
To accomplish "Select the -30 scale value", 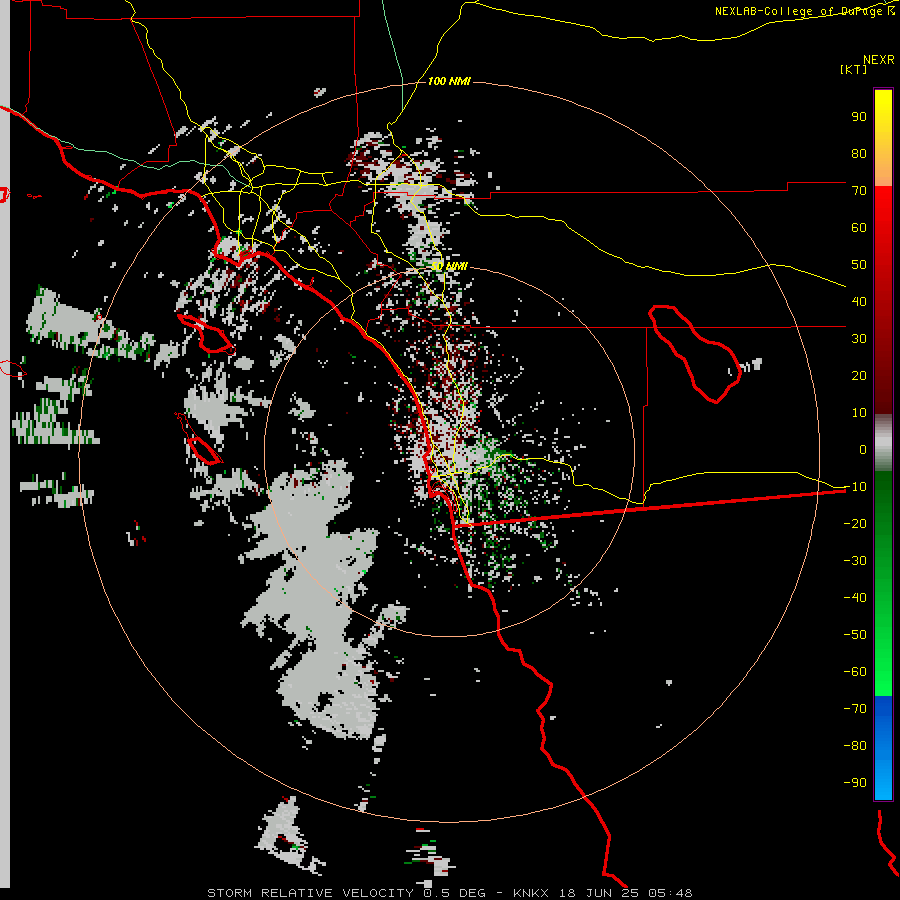I will tap(855, 561).
